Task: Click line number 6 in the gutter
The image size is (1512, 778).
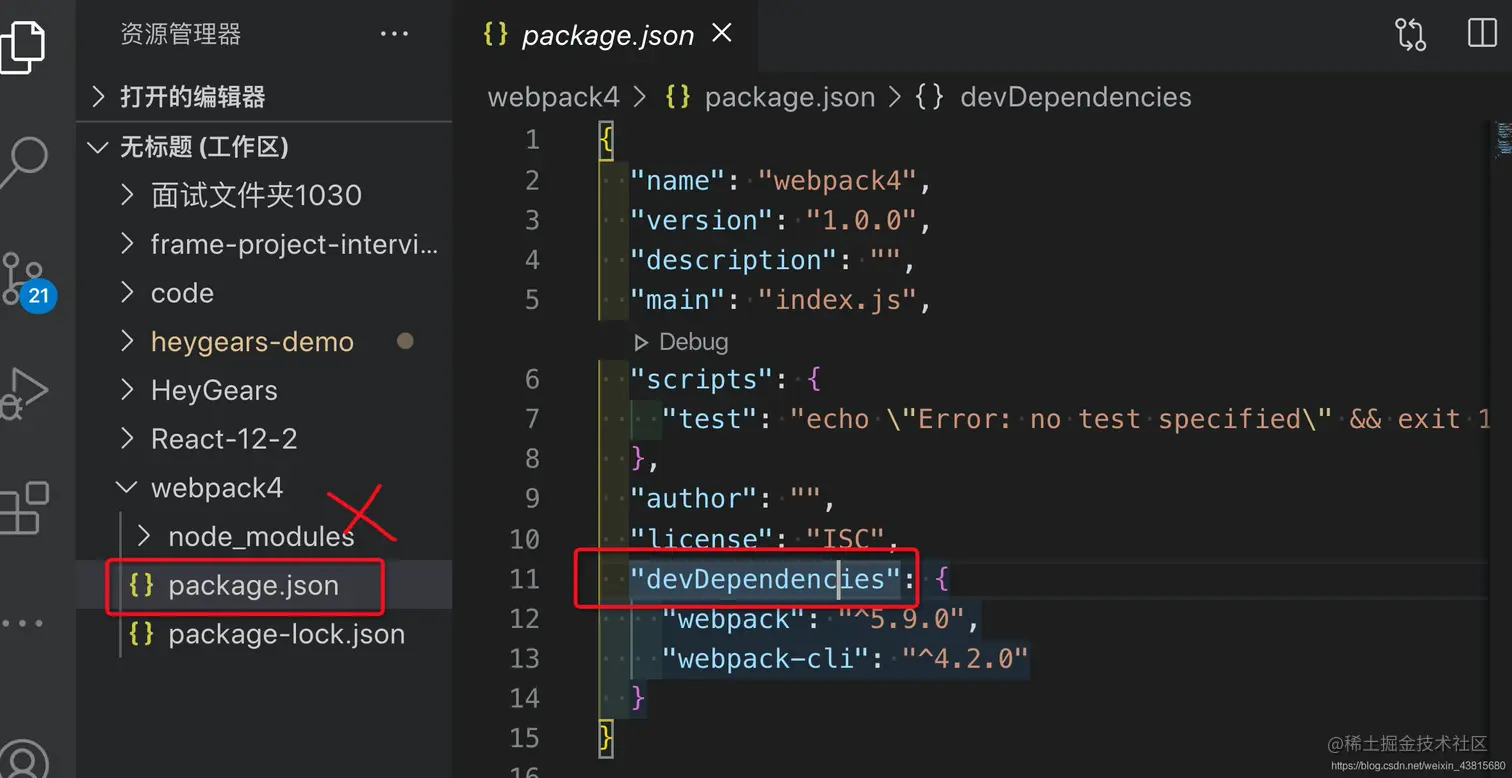Action: (532, 380)
